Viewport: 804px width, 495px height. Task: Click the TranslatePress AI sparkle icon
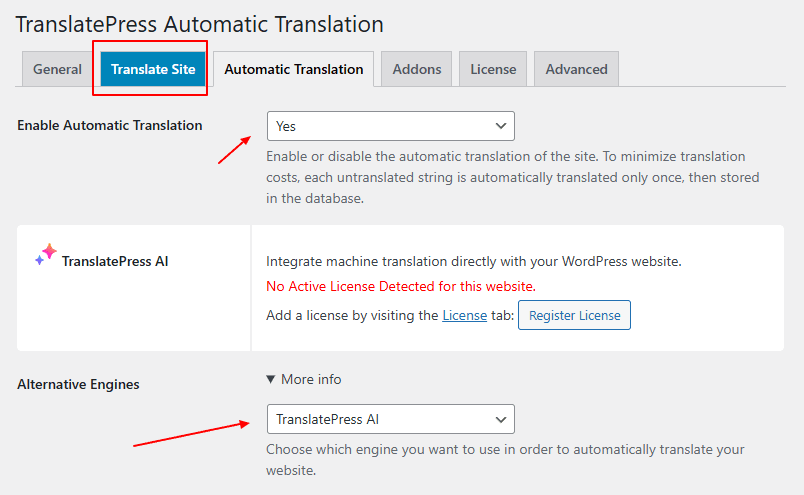[x=46, y=254]
